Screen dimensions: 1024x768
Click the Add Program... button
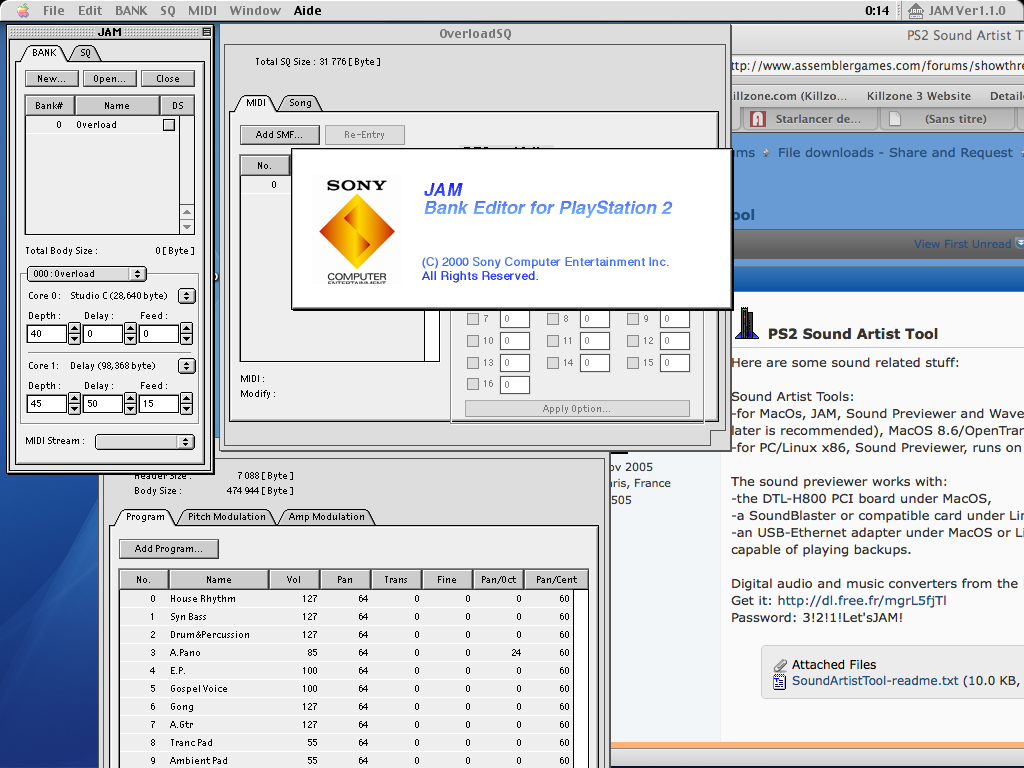168,549
